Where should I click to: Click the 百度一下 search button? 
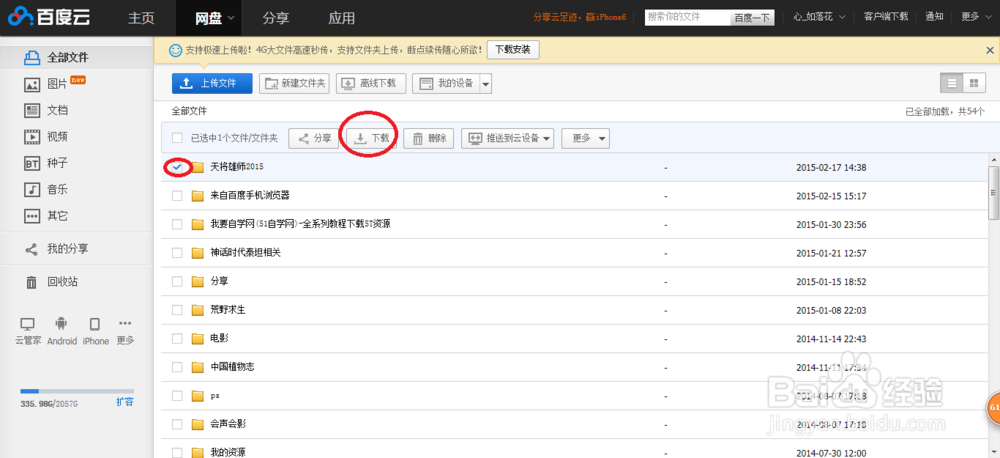(x=753, y=17)
